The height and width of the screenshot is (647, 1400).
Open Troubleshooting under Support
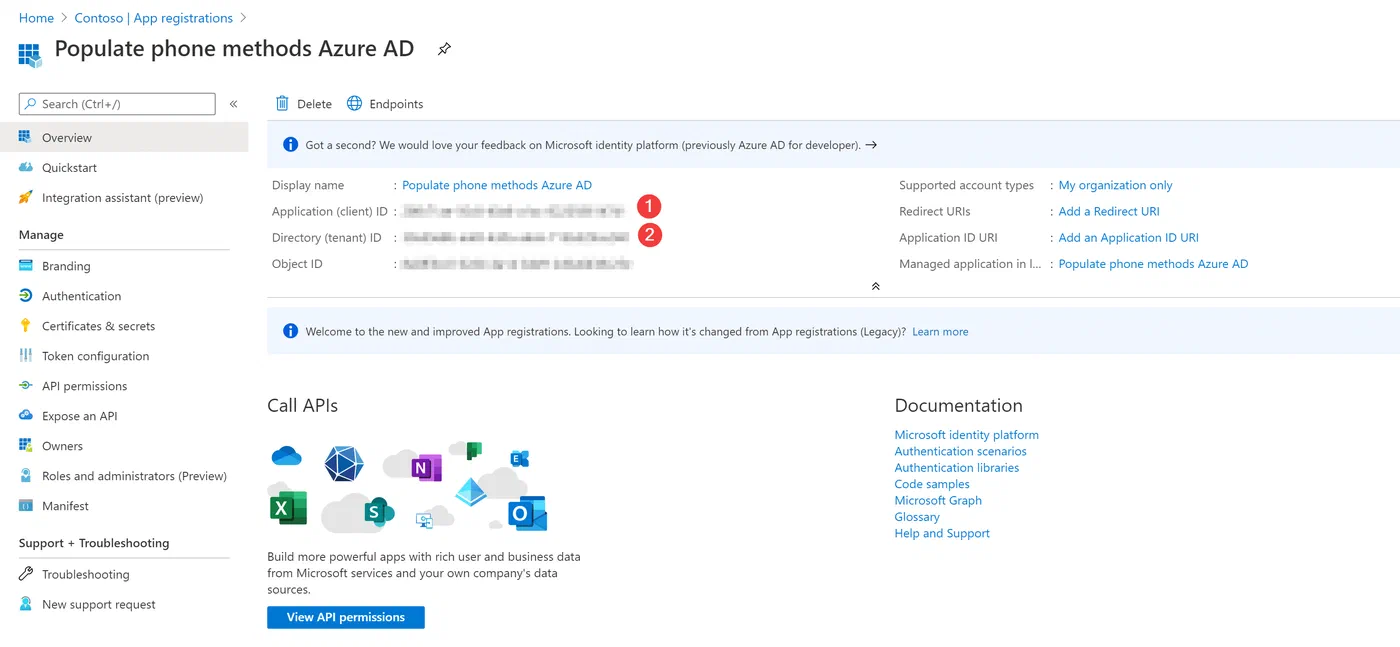point(124,574)
